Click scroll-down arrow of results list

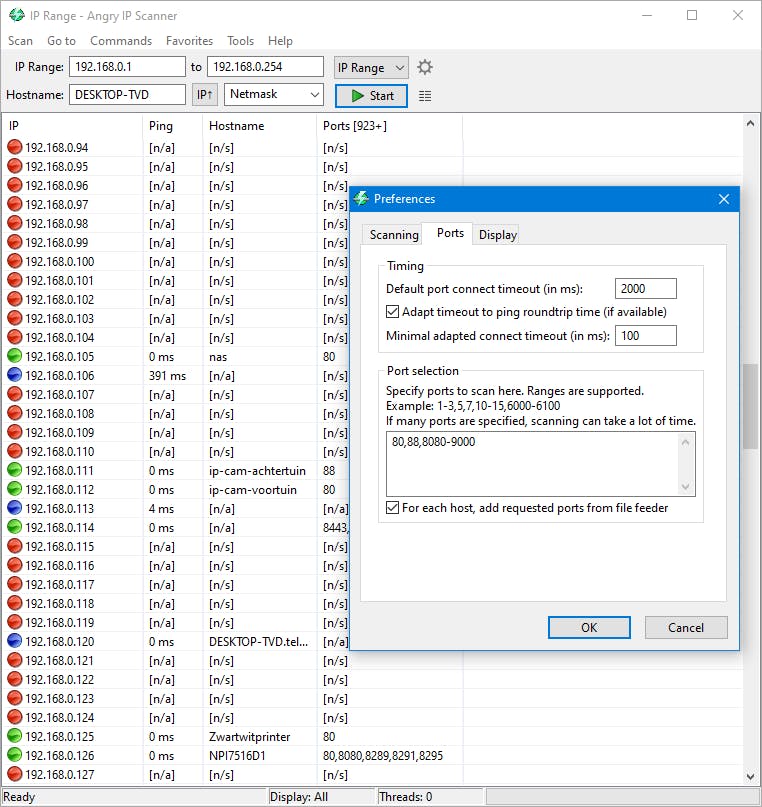click(x=750, y=776)
